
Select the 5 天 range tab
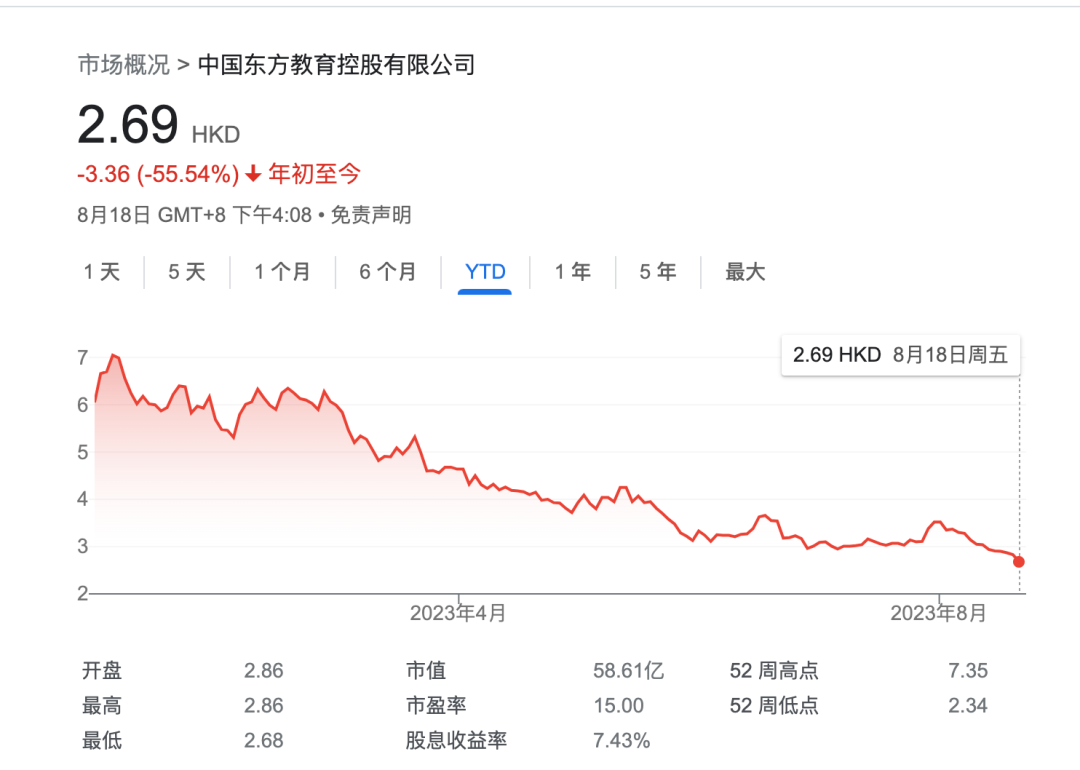[187, 271]
